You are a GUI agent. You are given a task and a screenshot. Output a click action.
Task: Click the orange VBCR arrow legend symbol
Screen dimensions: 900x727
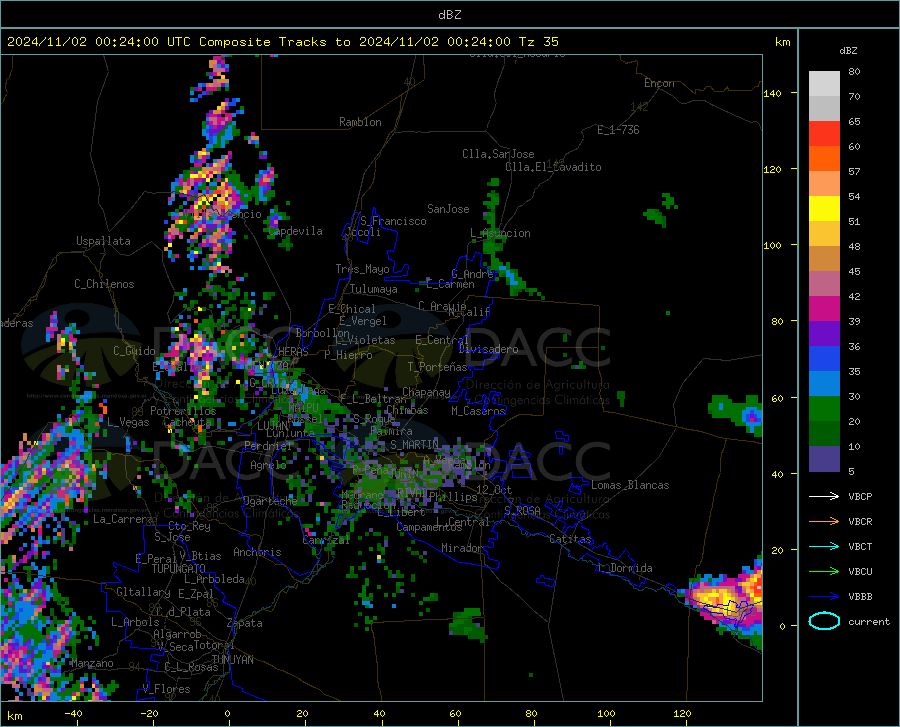(824, 522)
